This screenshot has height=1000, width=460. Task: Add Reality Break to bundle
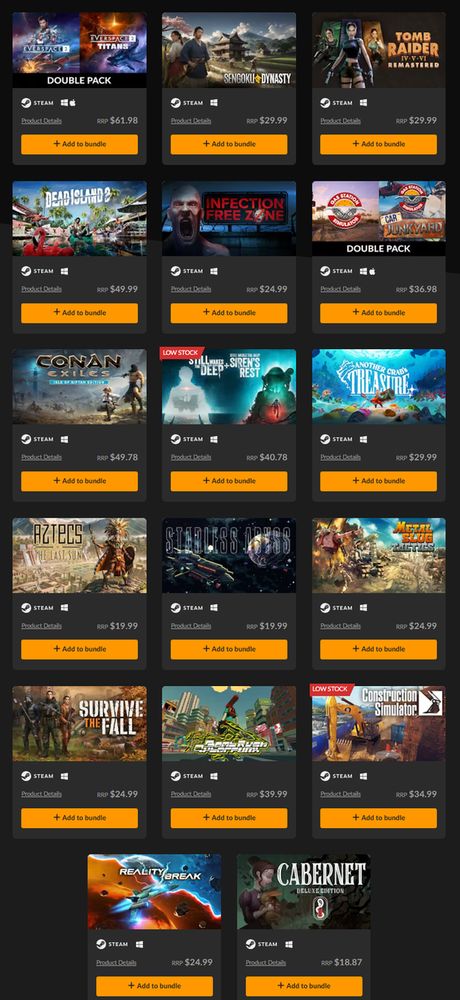(x=154, y=985)
